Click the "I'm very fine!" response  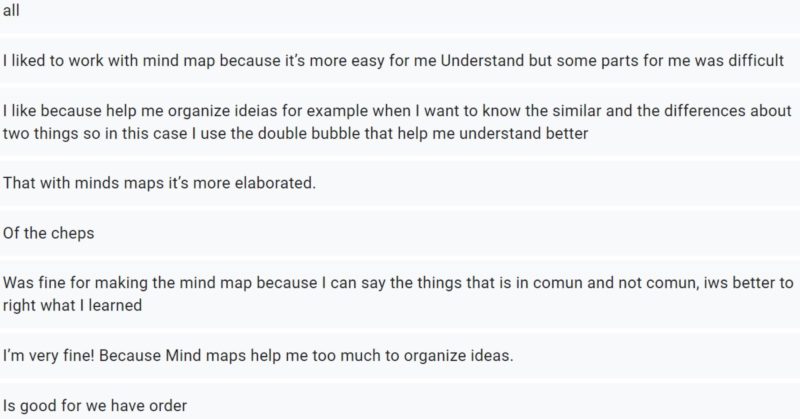click(258, 357)
